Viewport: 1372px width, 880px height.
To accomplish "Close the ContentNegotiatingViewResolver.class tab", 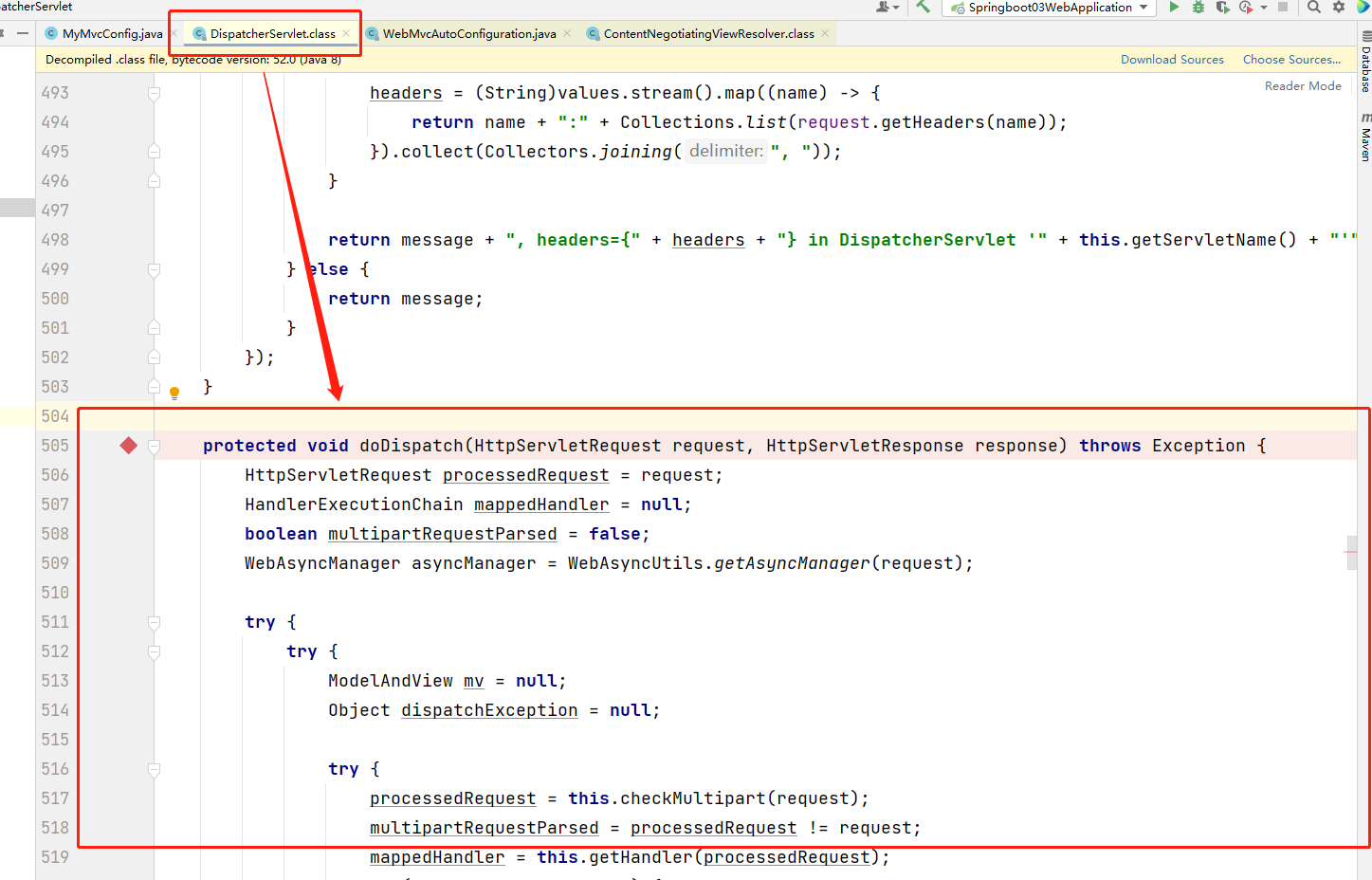I will point(825,33).
